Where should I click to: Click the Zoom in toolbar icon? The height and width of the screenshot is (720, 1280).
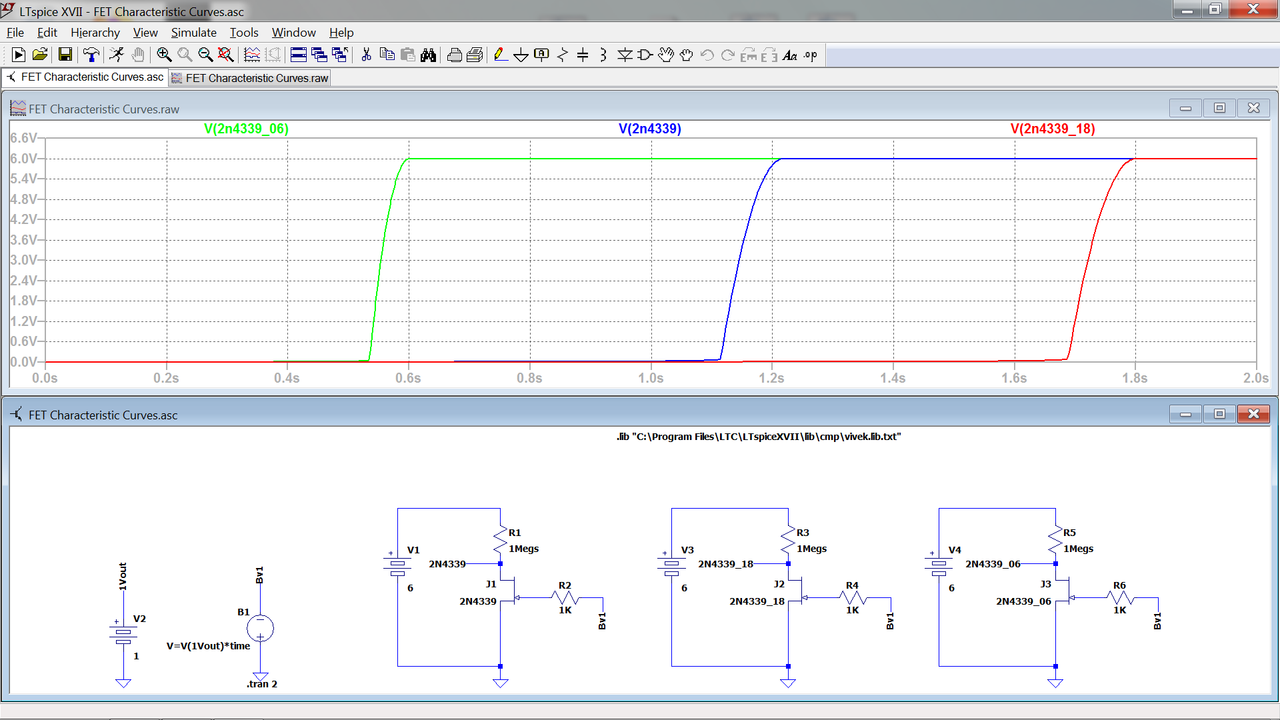point(164,55)
